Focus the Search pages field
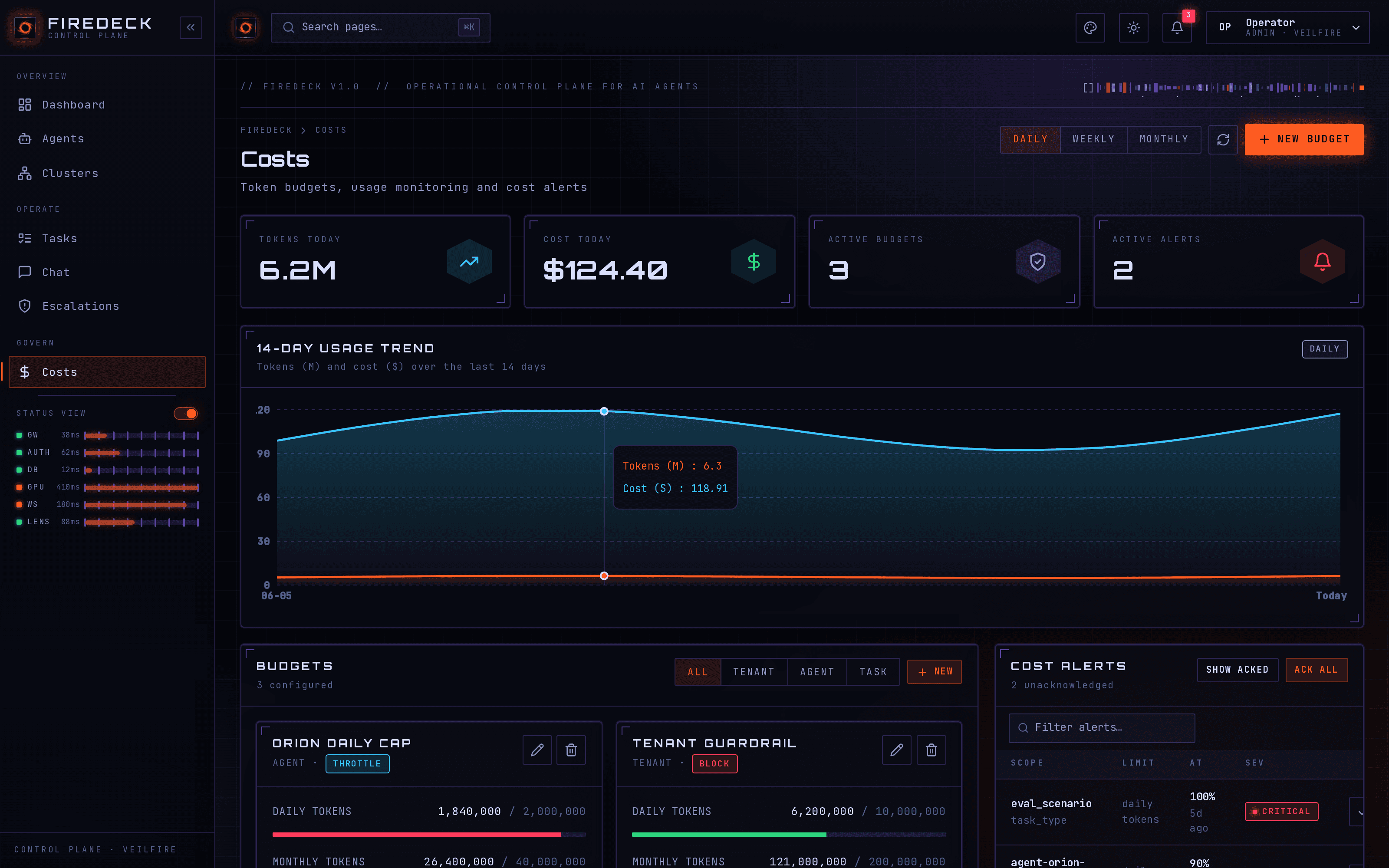The height and width of the screenshot is (868, 1389). (x=380, y=27)
